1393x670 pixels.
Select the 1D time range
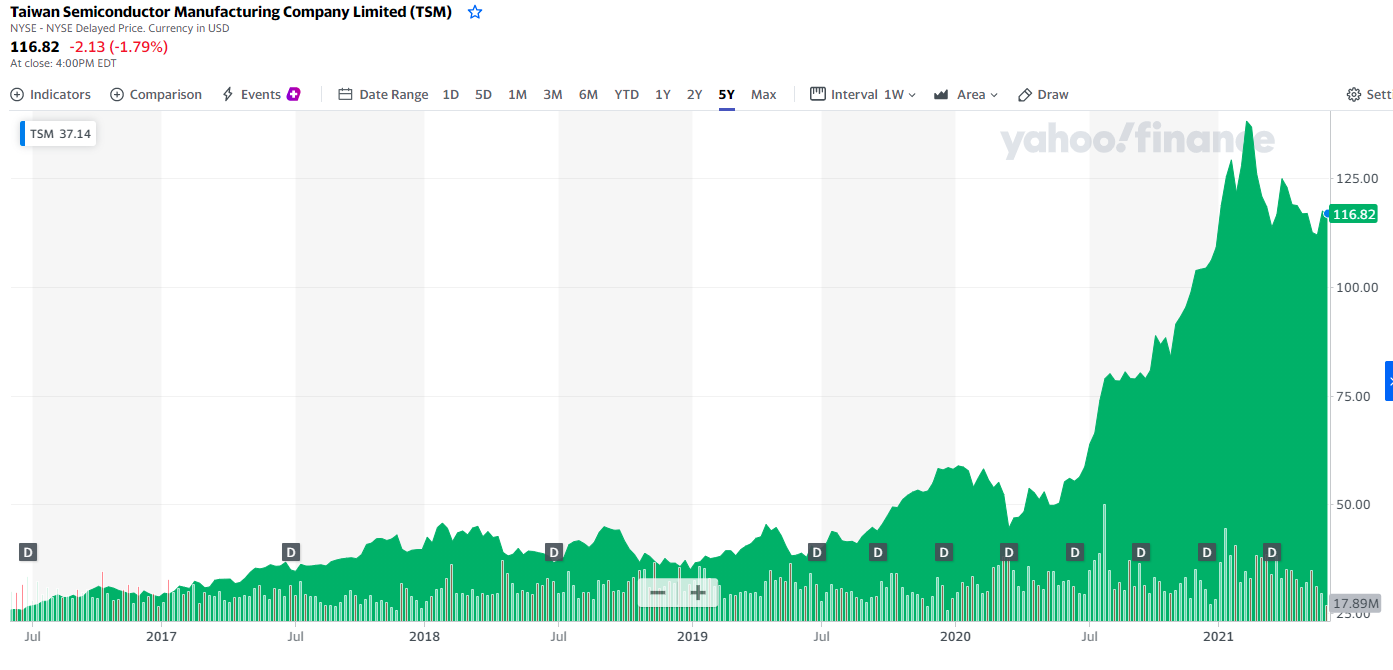click(x=451, y=94)
